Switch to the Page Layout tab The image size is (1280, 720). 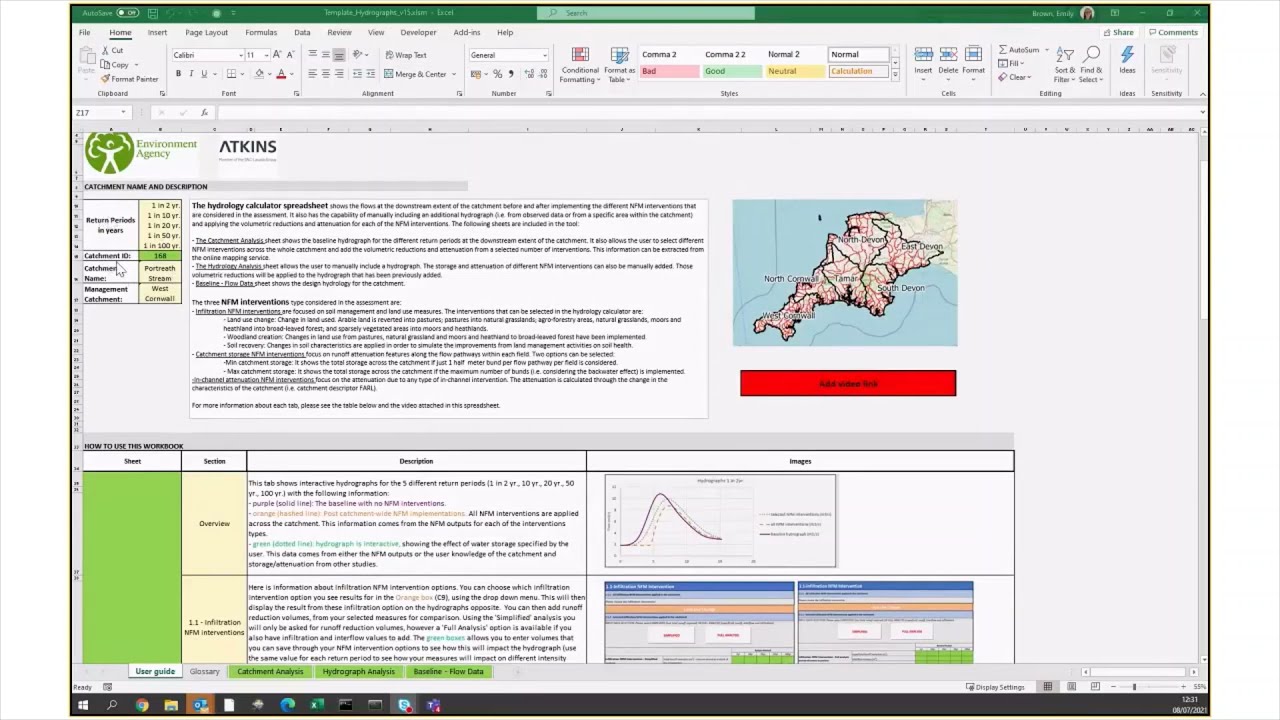coord(206,33)
